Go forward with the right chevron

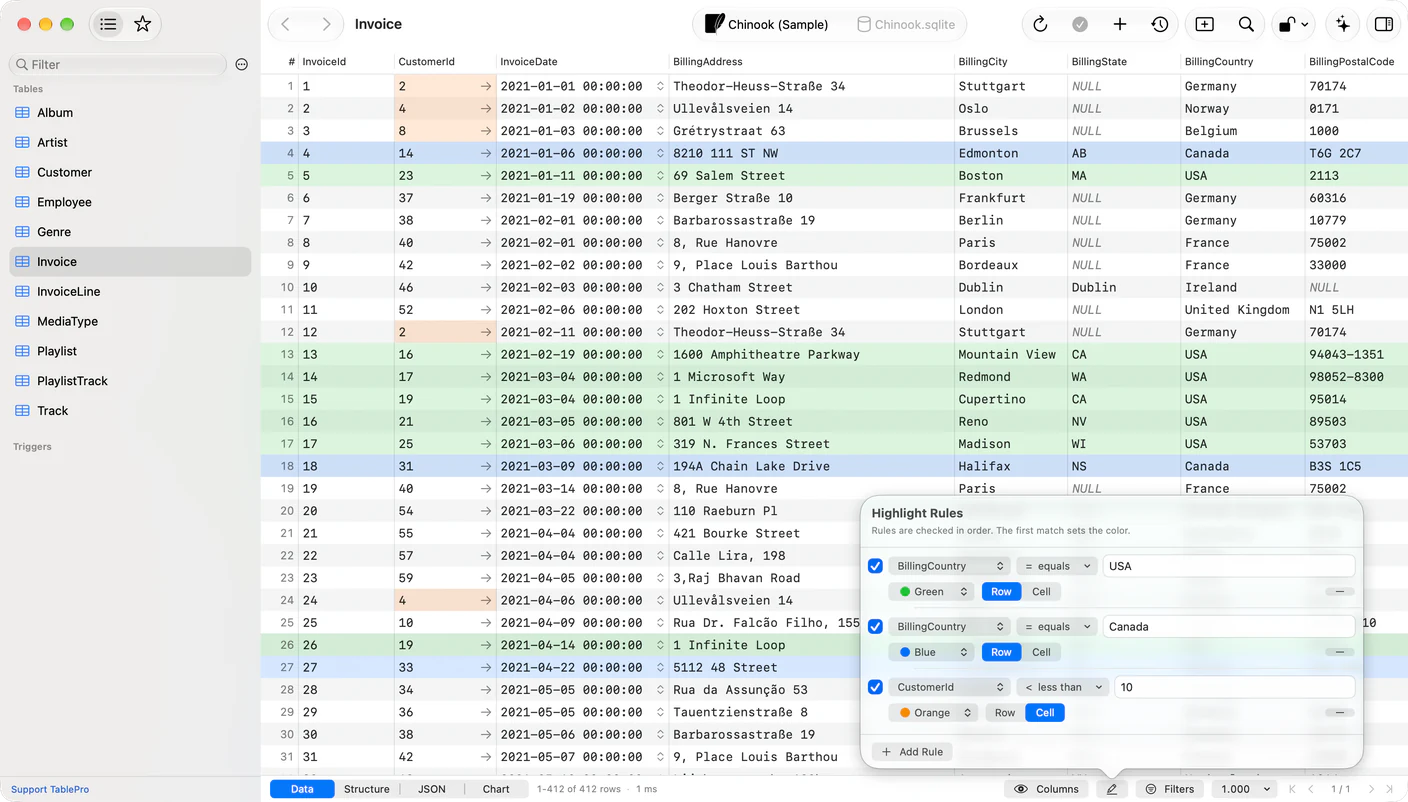click(x=326, y=24)
